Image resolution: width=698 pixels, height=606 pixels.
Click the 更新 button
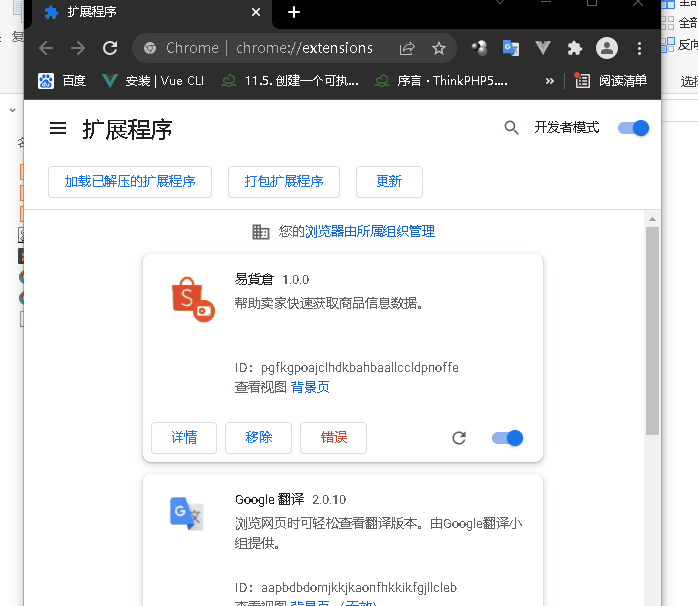[389, 182]
